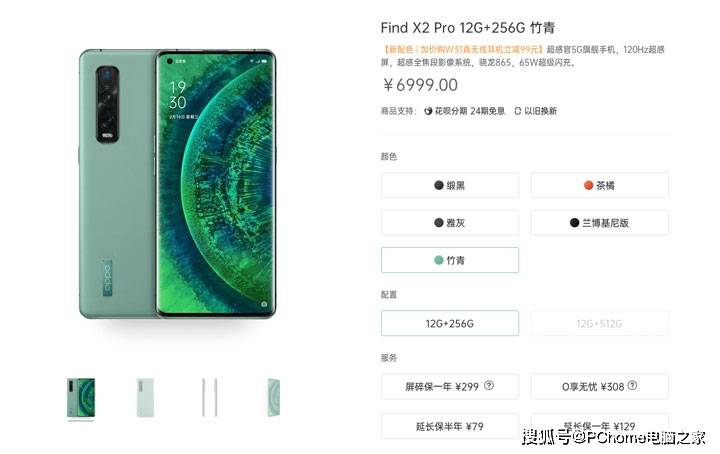Add 延长保半年 ¥79 service

tap(450, 426)
